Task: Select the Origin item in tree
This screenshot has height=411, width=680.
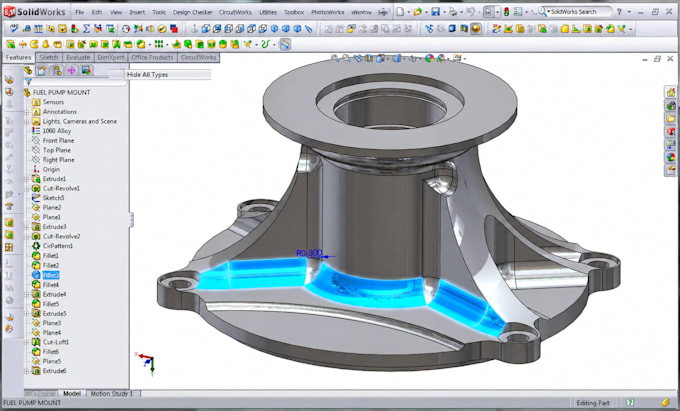Action: pyautogui.click(x=51, y=169)
